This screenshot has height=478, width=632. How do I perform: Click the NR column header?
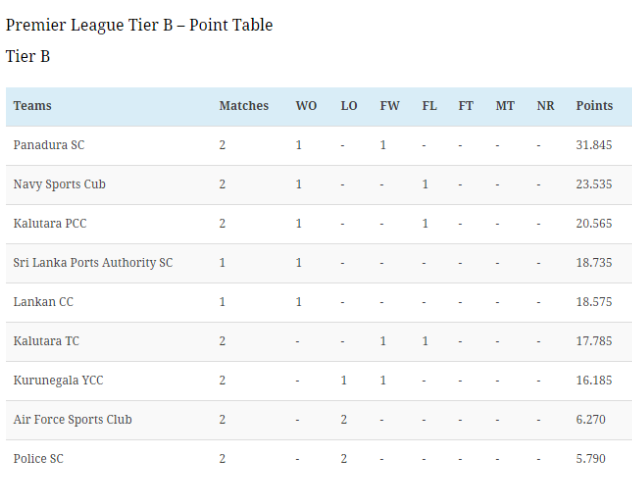546,106
